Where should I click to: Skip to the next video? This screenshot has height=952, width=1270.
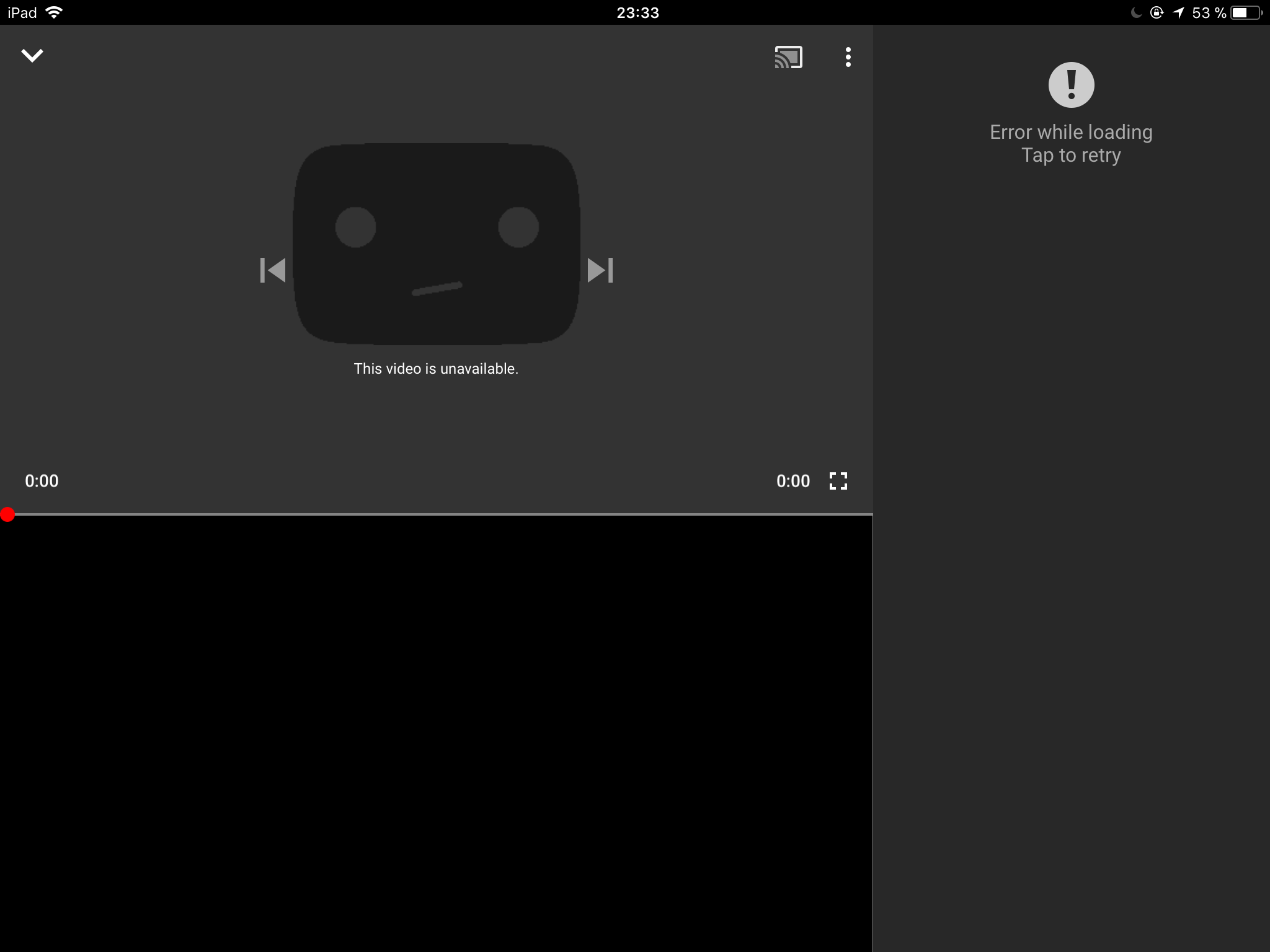(x=600, y=271)
